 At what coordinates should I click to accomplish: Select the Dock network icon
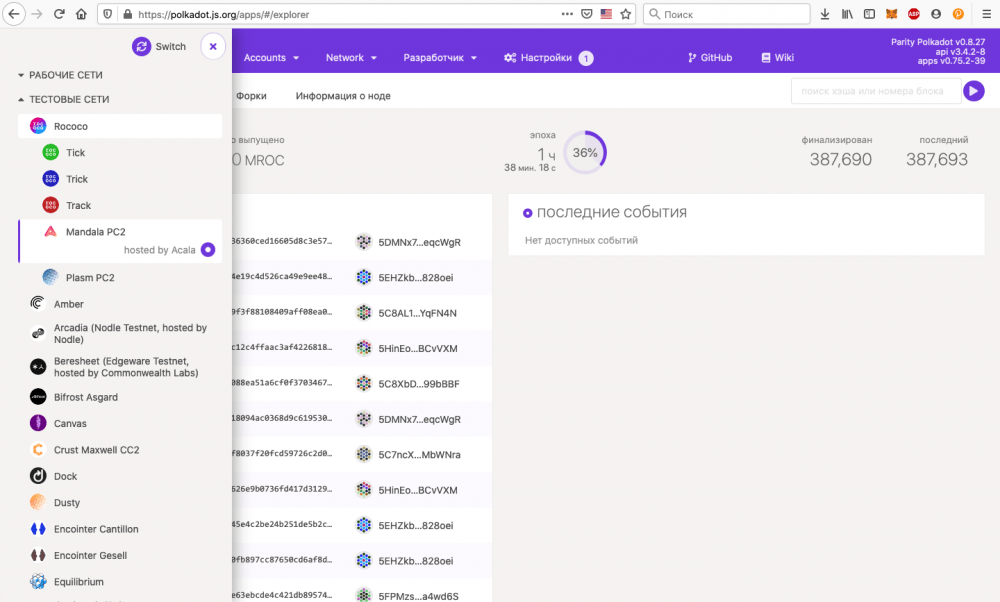coord(38,476)
